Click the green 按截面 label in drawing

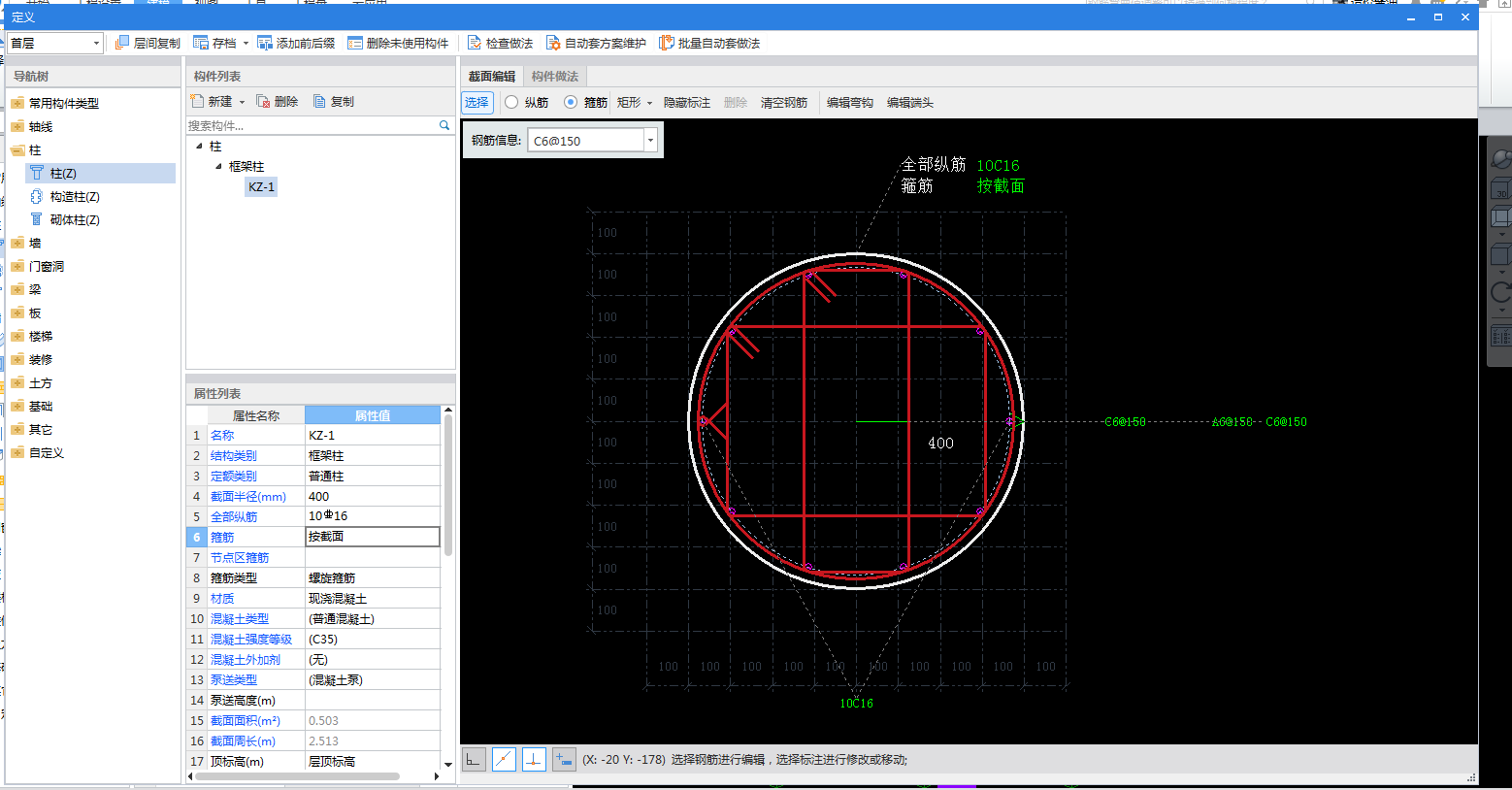[1001, 186]
